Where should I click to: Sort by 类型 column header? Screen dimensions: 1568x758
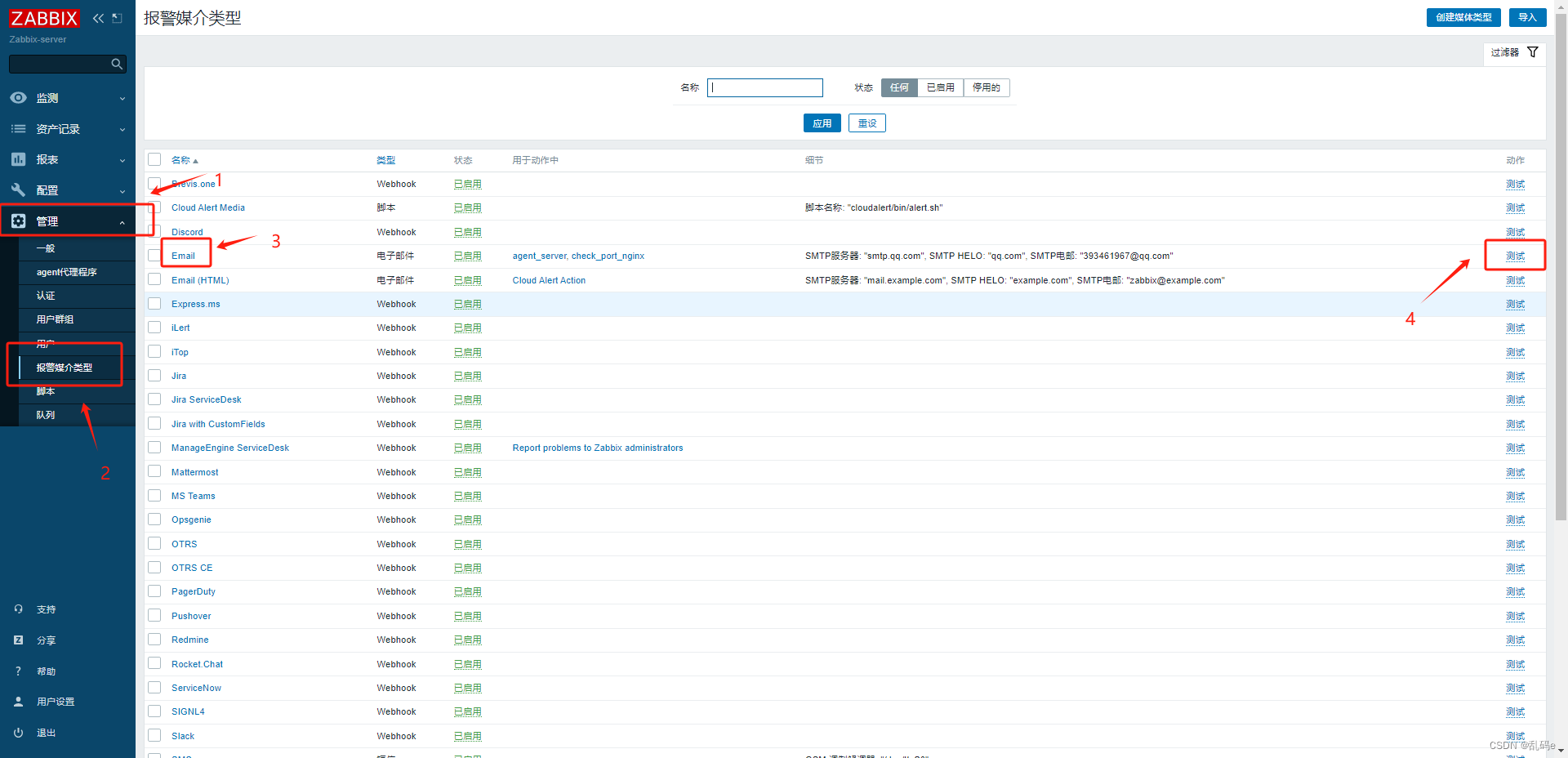386,160
